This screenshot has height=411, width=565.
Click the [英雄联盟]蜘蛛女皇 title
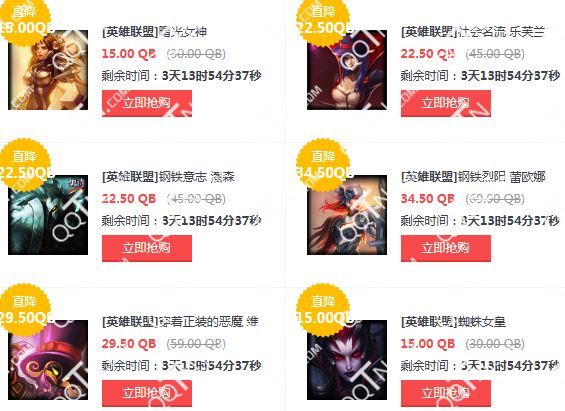[453, 322]
